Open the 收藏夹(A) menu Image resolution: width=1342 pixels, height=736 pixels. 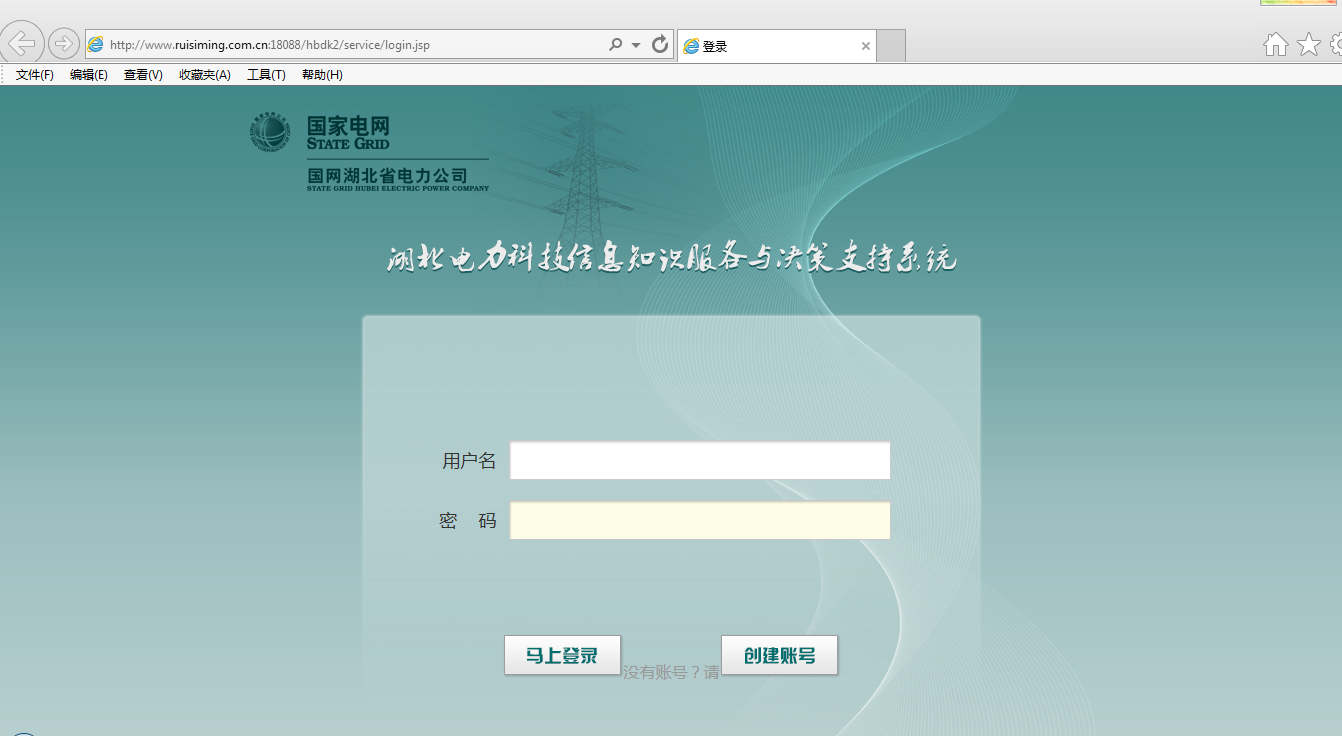click(x=205, y=75)
